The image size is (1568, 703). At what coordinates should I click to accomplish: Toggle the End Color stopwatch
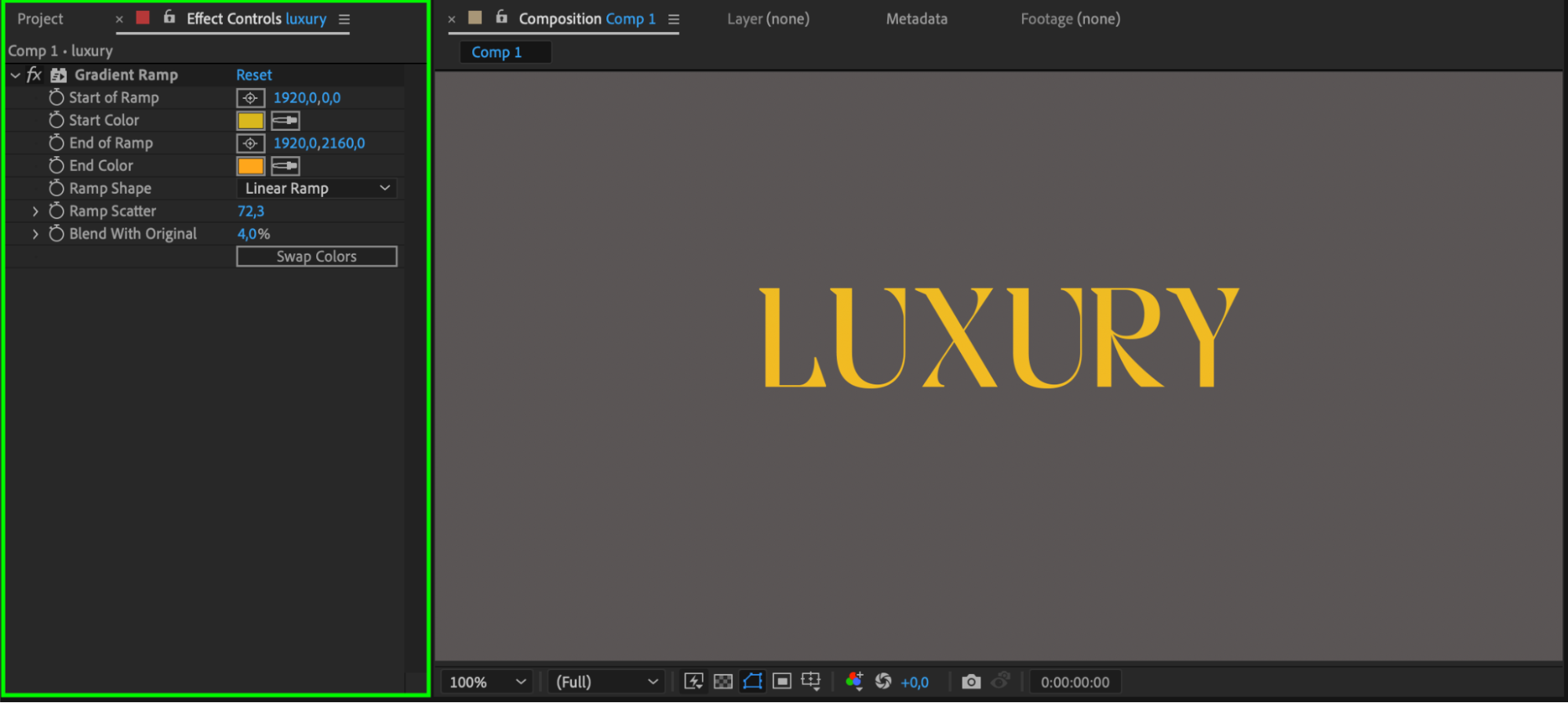(x=56, y=166)
